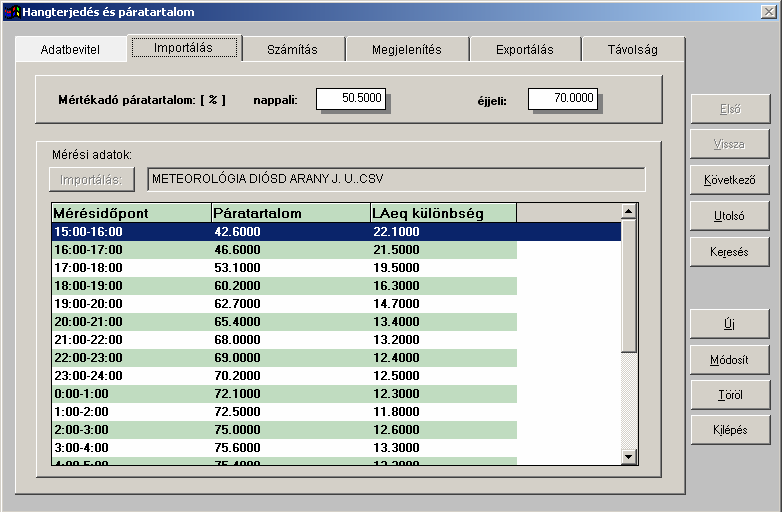The height and width of the screenshot is (512, 782).
Task: Select the 16:00-17:00 row
Action: tap(284, 250)
